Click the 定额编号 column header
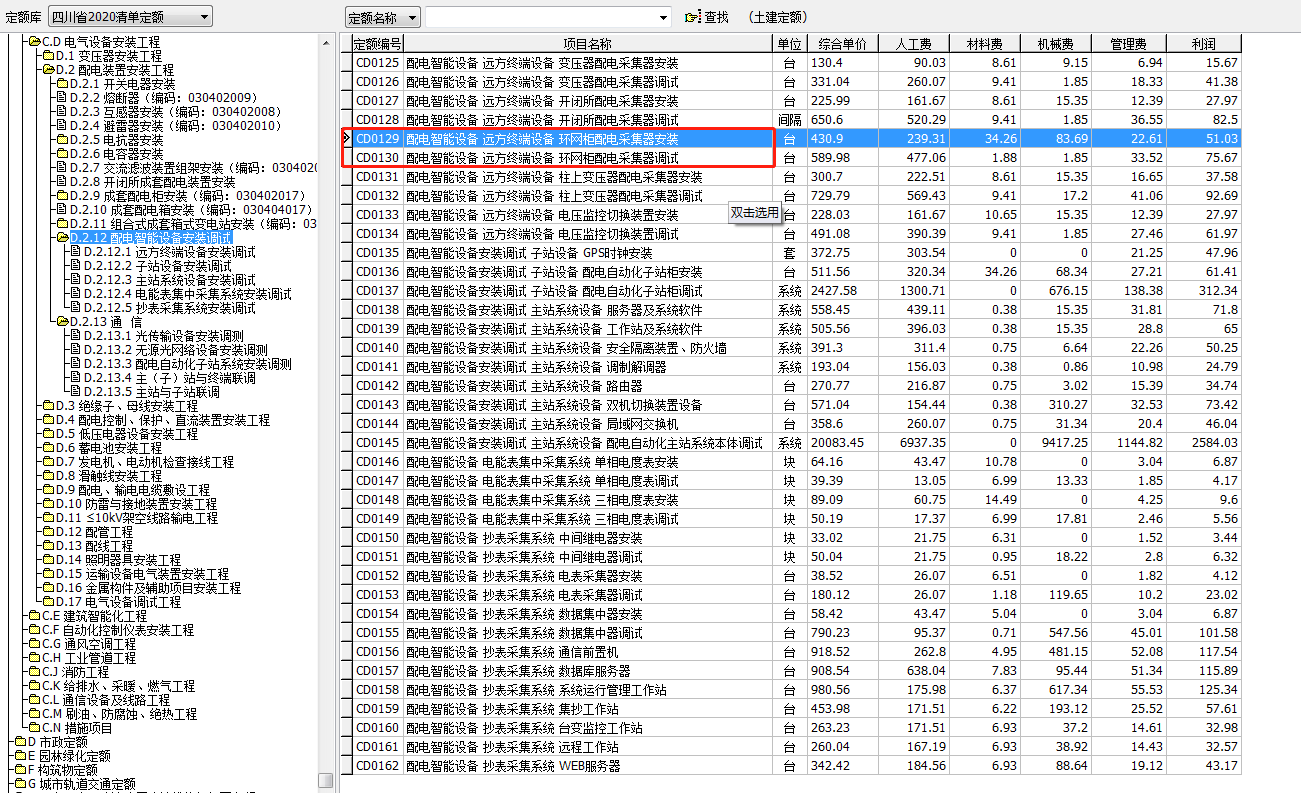The width and height of the screenshot is (1301, 793). (x=378, y=44)
